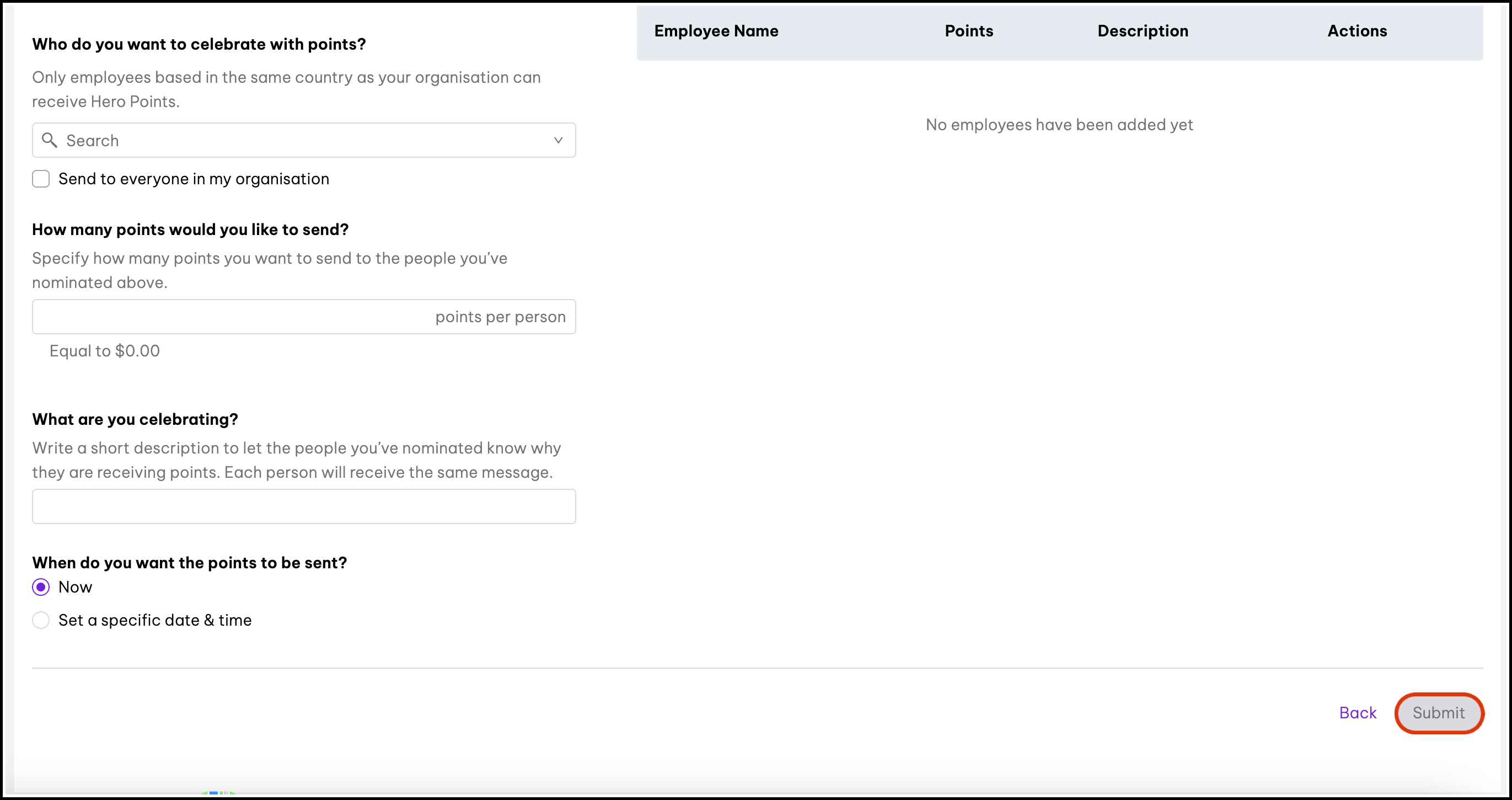Click the magnifier icon in employee search

(49, 140)
